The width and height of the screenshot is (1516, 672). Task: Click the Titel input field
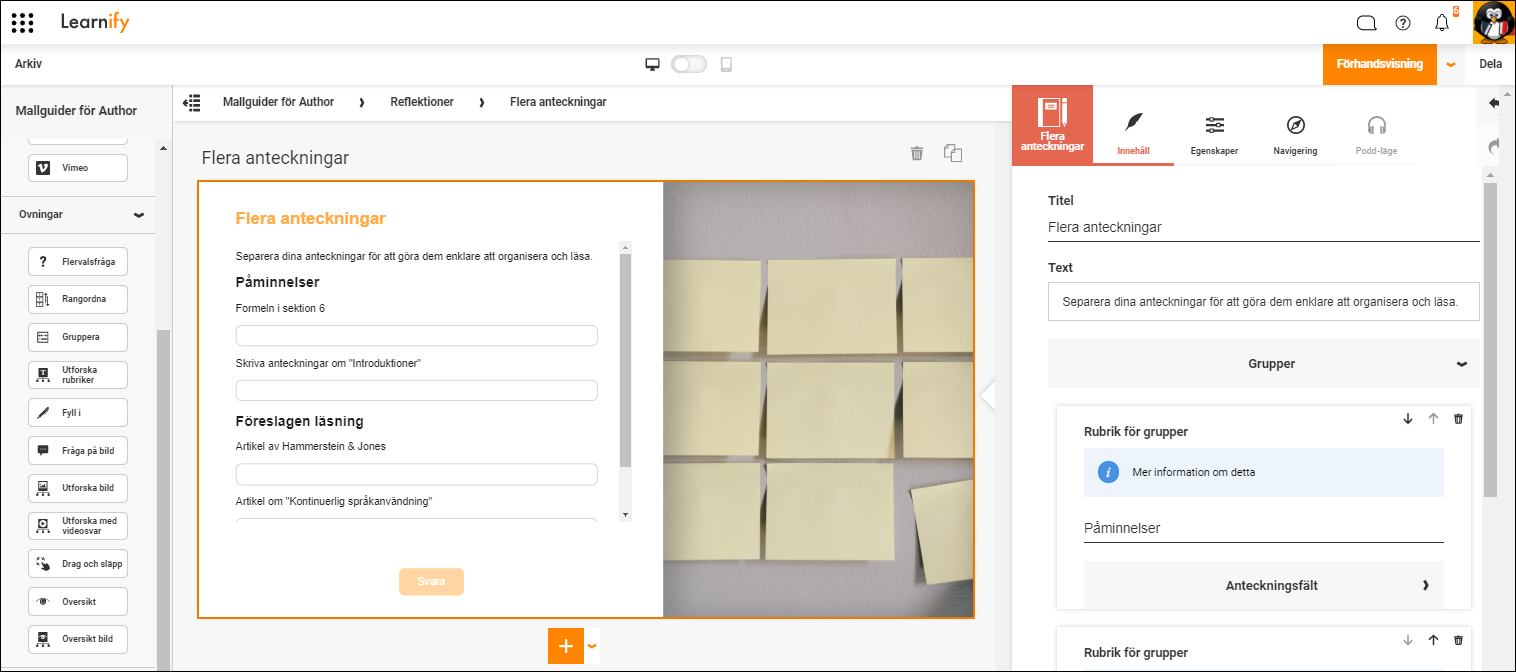pos(1264,227)
